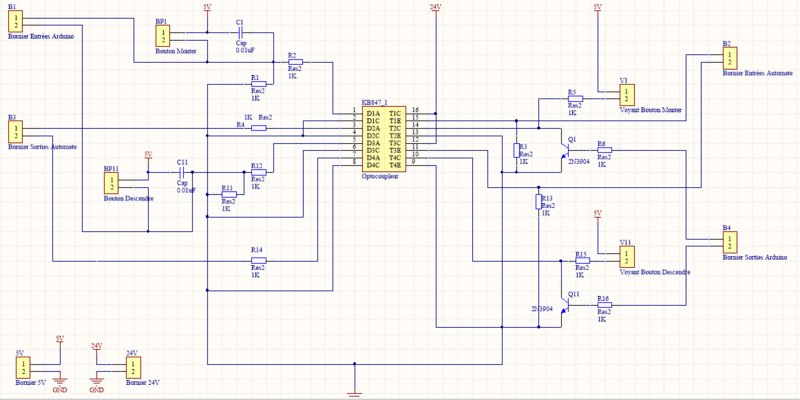The height and width of the screenshot is (400, 800).
Task: Click the 24V power port above the optocoupler
Action: click(x=435, y=10)
